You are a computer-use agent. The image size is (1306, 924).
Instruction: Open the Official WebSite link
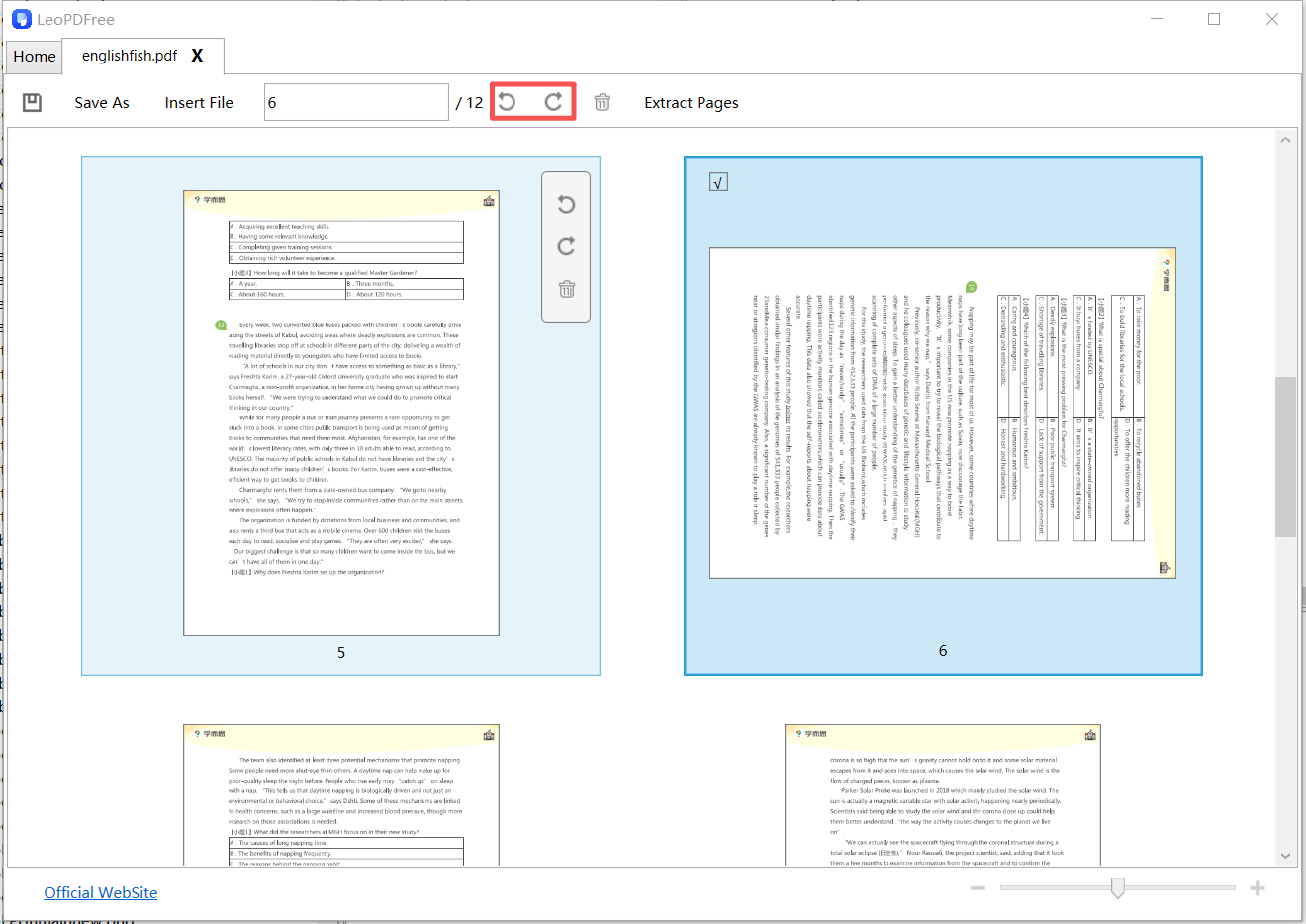(100, 892)
